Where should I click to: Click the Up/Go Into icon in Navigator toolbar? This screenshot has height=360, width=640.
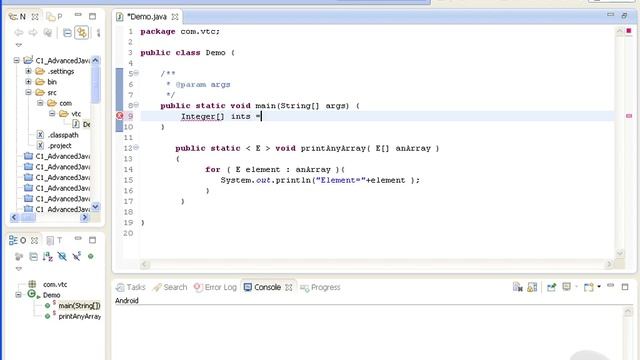click(x=48, y=33)
